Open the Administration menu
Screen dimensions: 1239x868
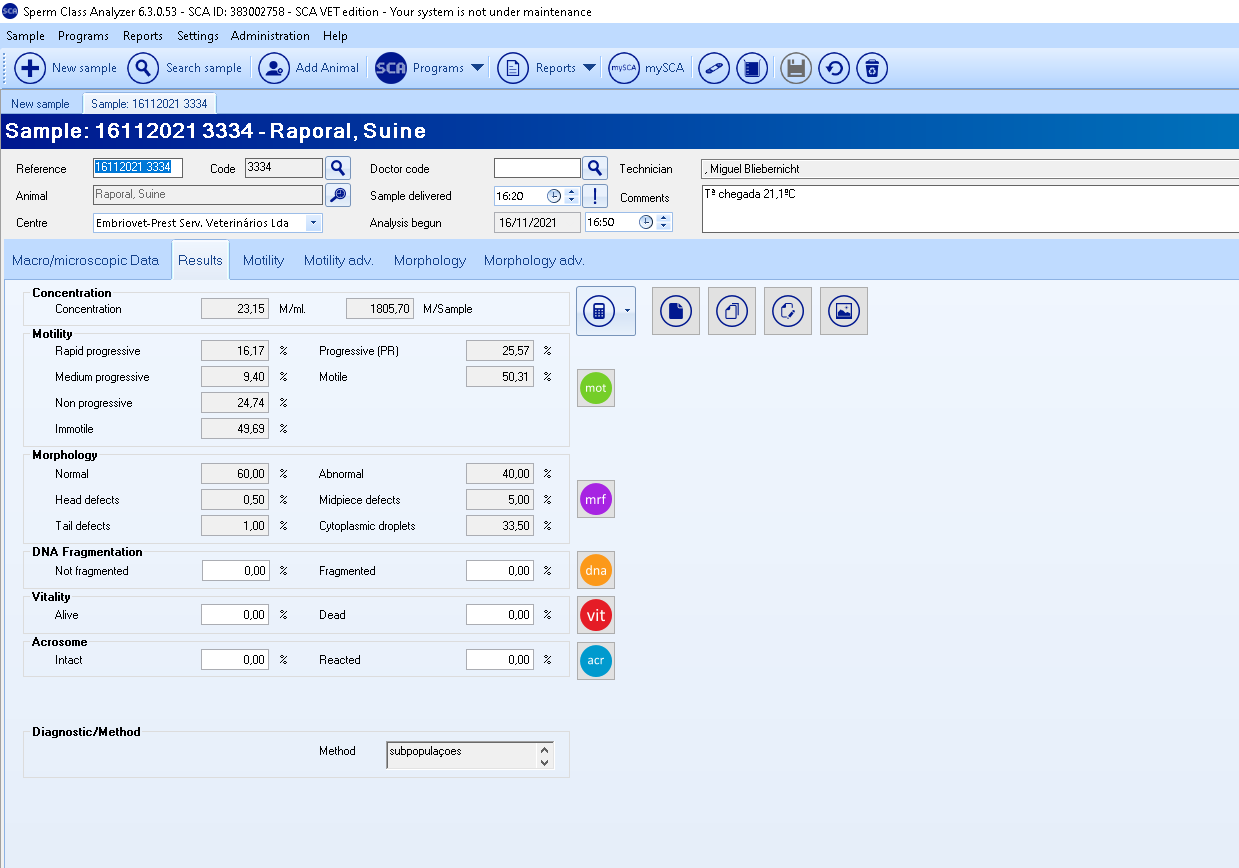click(x=270, y=36)
